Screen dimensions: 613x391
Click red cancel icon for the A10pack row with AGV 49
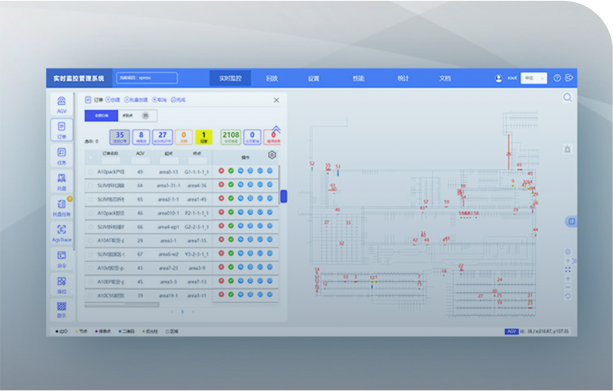pos(221,171)
